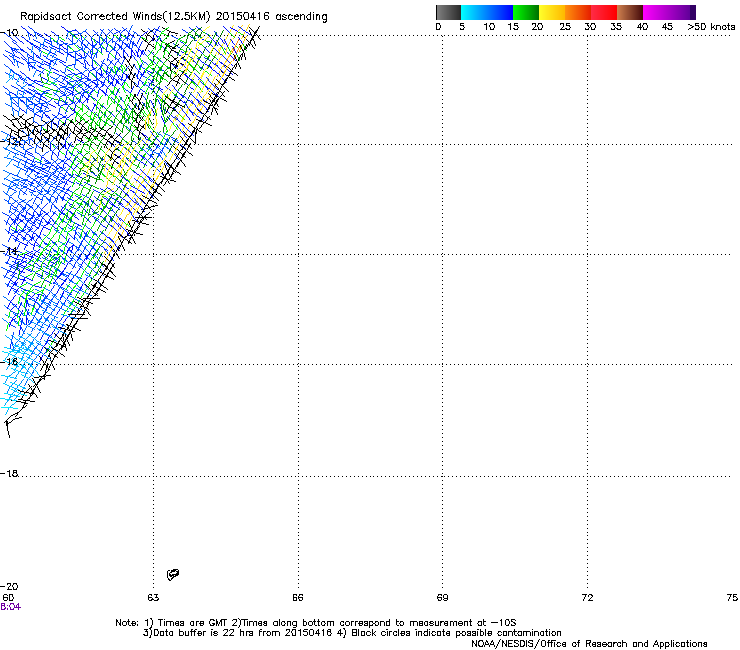Click the '63' longitude axis label

[x=153, y=598]
